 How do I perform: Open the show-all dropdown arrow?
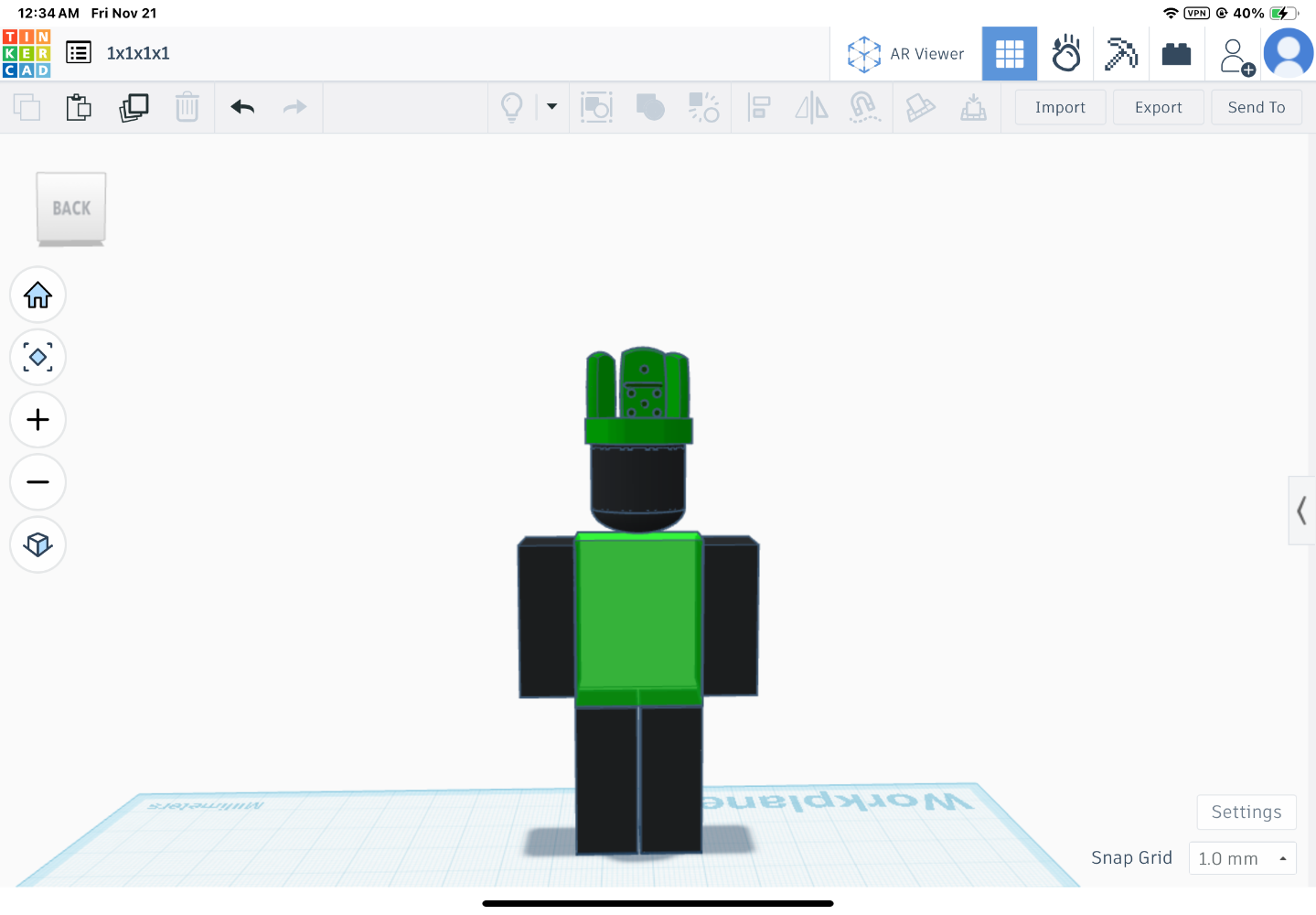coord(551,107)
